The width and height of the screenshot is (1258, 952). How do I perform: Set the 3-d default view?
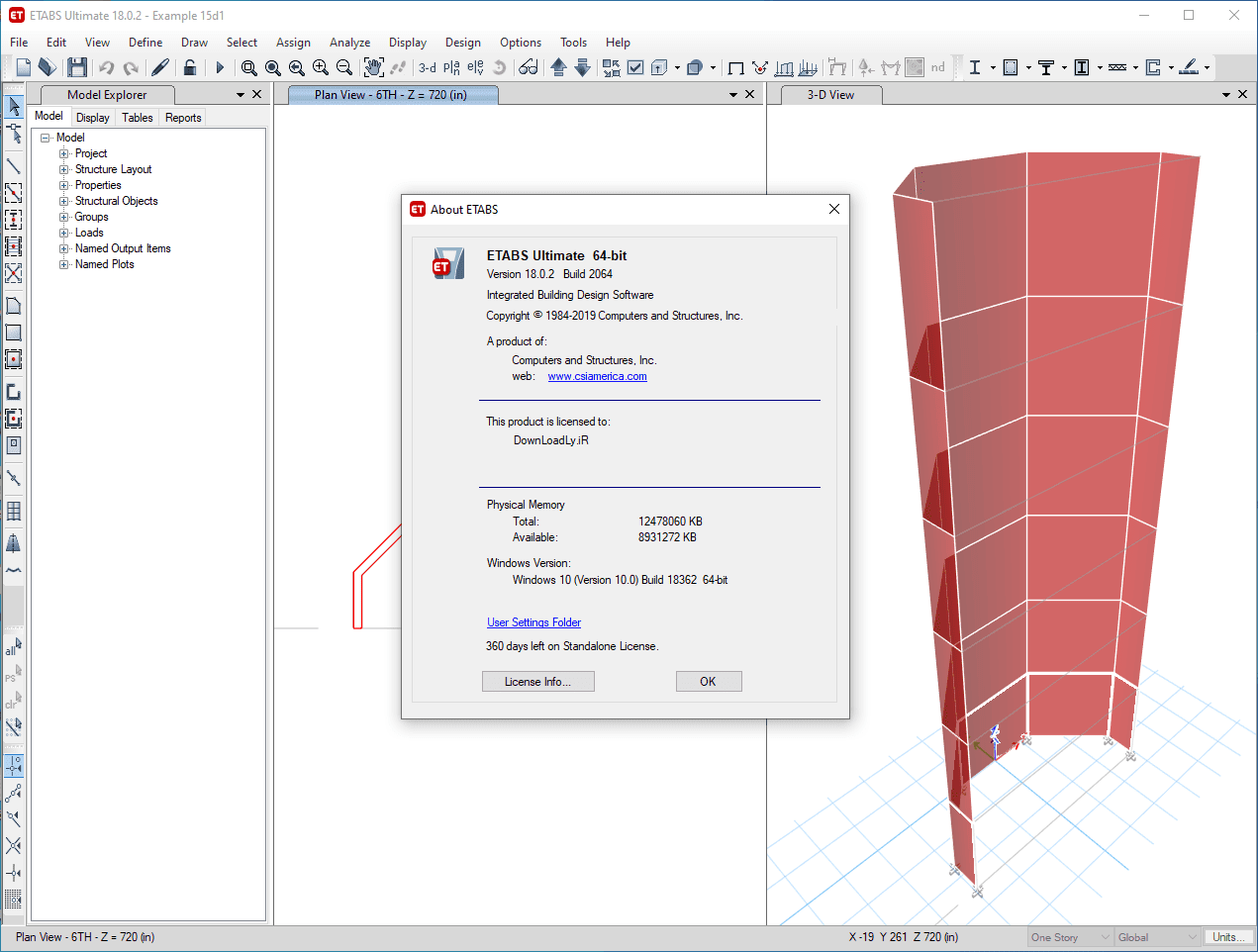click(x=428, y=67)
